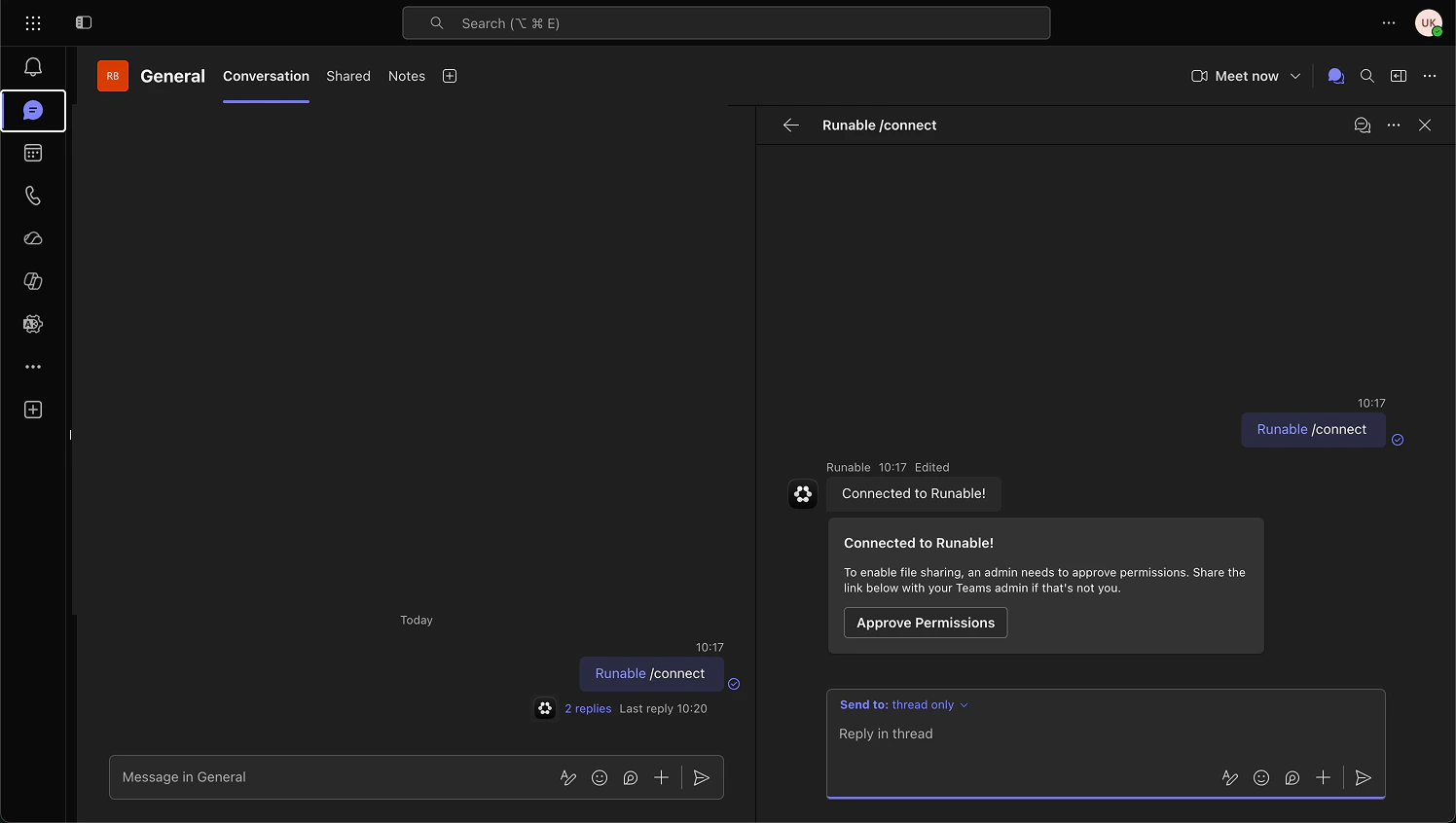Click the add Apps plus icon in left rail
1456x823 pixels.
pos(33,410)
